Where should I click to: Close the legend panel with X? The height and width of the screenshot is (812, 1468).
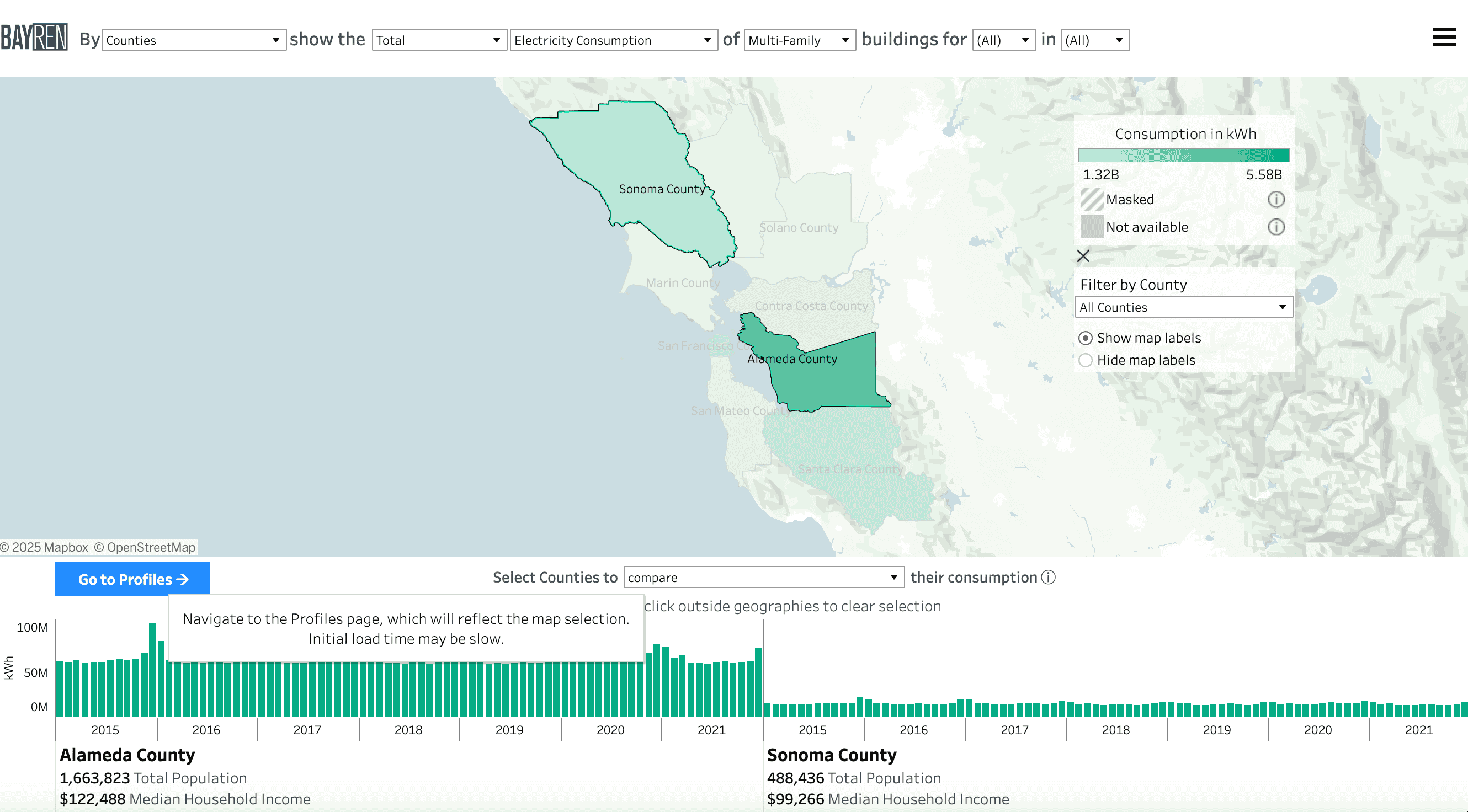tap(1083, 257)
